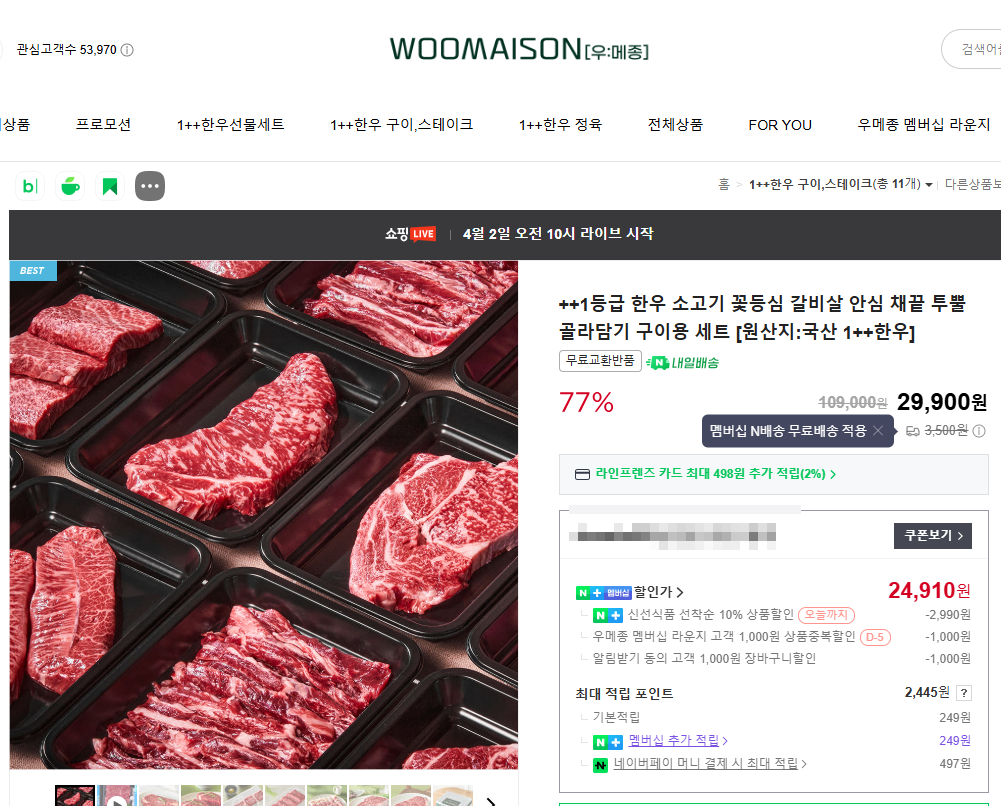Click the search input field at top right
The width and height of the screenshot is (1001, 806).
(x=972, y=49)
